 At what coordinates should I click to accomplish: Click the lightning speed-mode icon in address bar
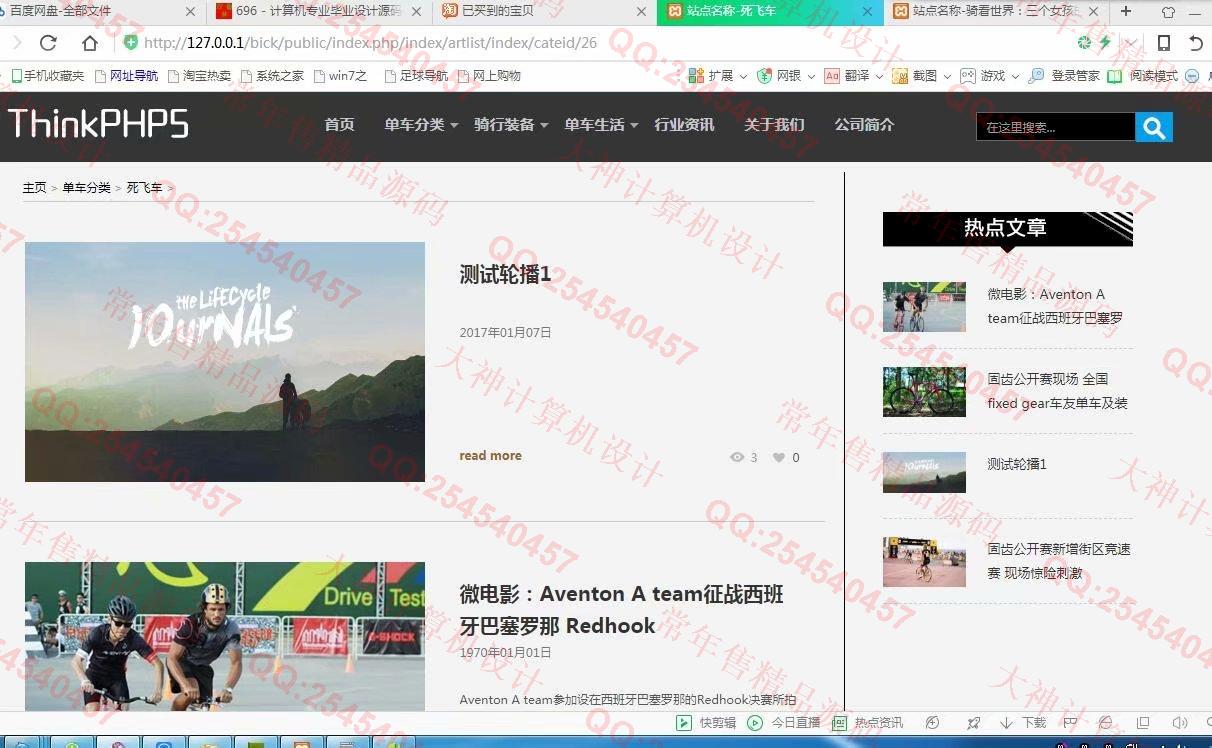click(1105, 43)
